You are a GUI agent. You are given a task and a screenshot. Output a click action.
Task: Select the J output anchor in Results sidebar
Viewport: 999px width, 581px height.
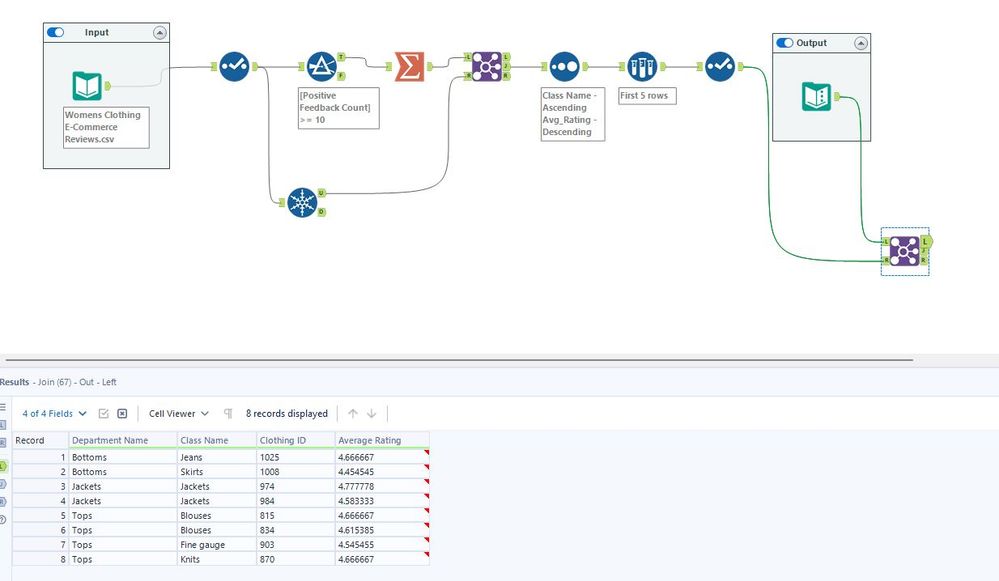tap(6, 483)
